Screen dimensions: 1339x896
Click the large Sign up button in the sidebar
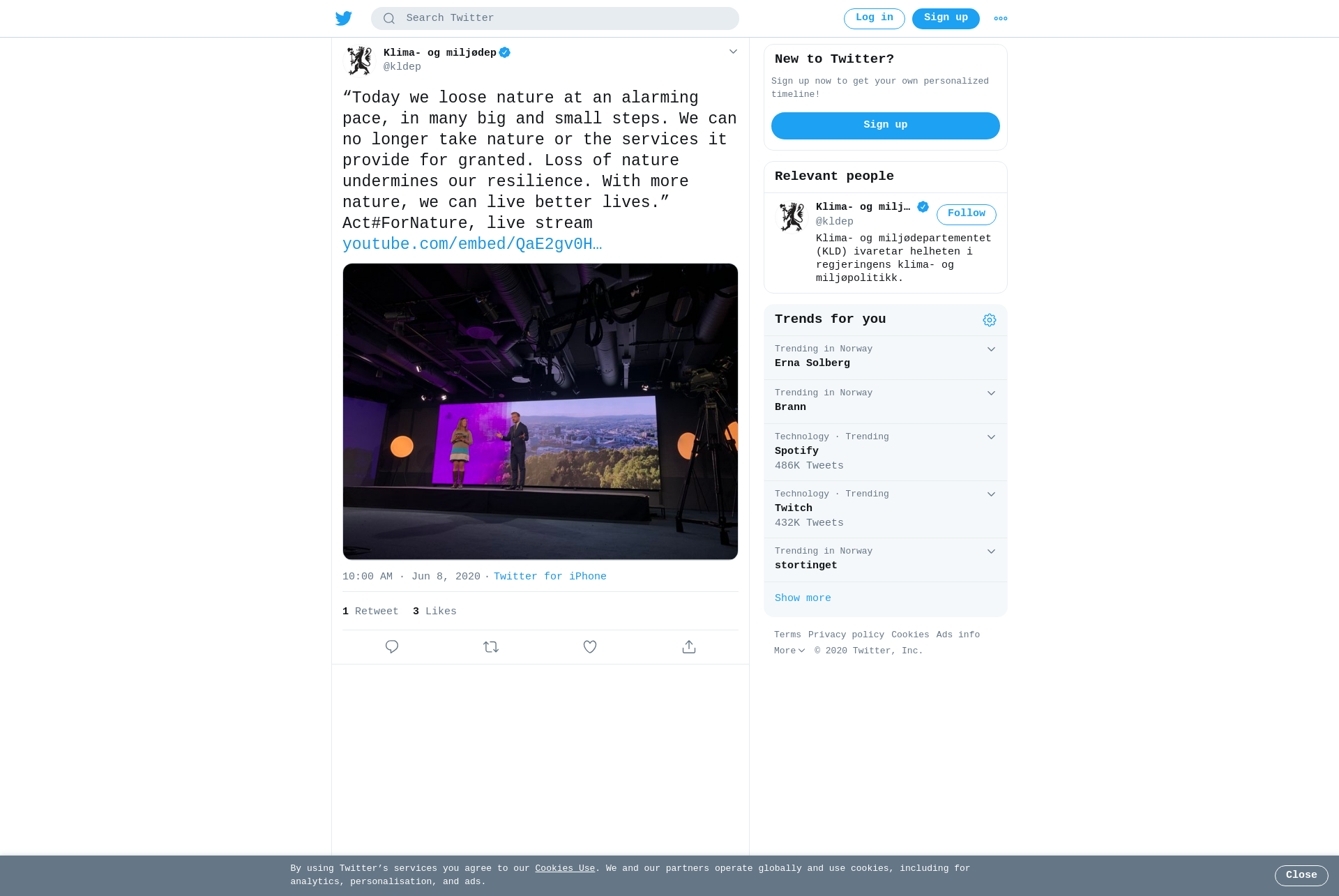886,126
